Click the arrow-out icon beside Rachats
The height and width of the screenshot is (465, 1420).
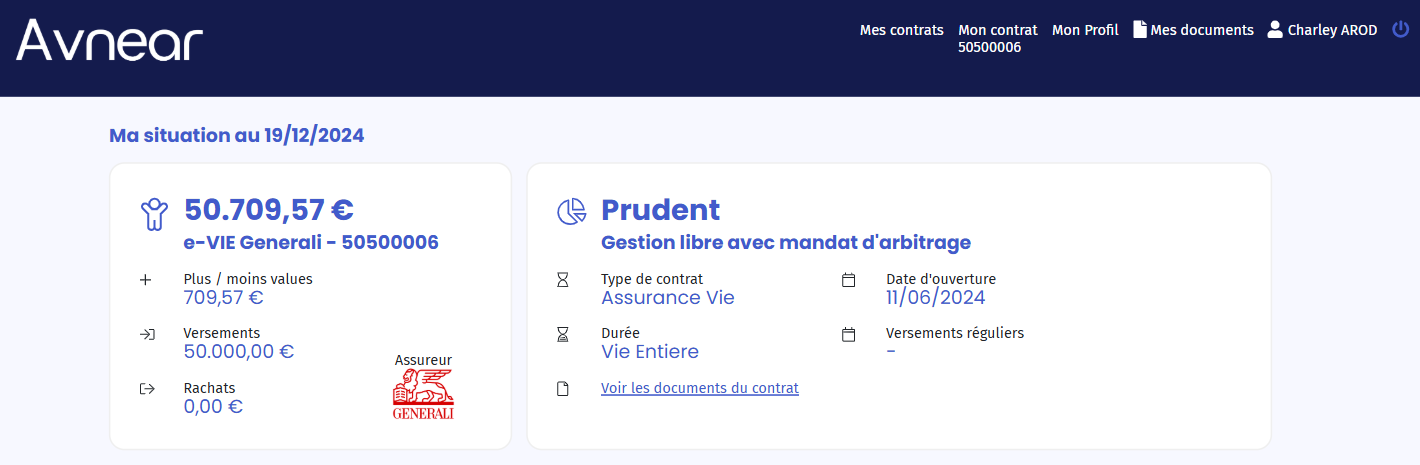click(x=147, y=388)
